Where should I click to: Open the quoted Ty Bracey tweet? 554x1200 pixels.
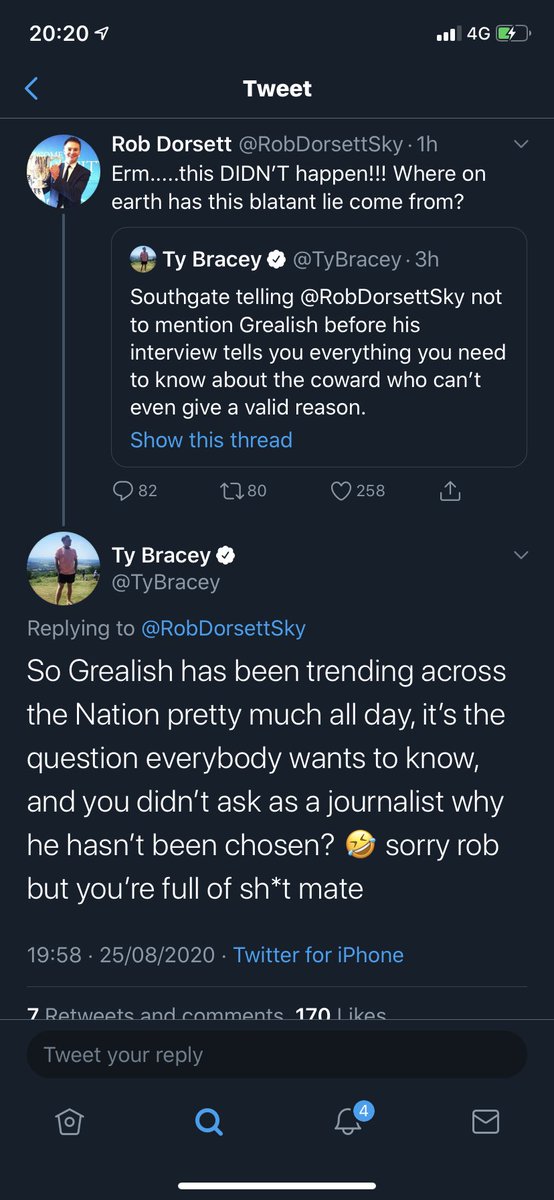pyautogui.click(x=319, y=347)
